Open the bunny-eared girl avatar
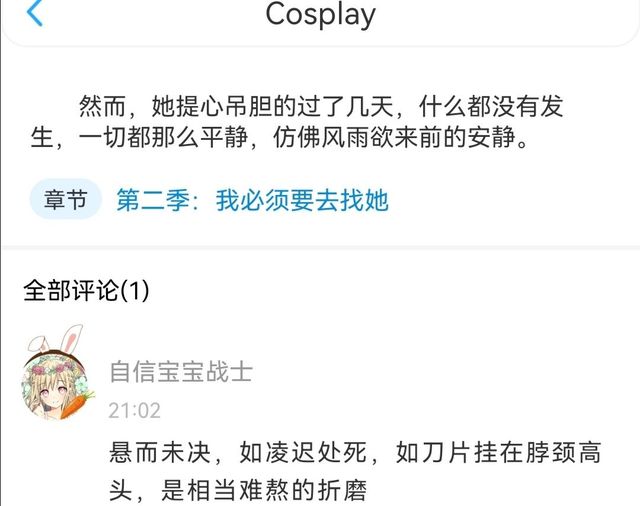This screenshot has height=506, width=640. pyautogui.click(x=55, y=384)
